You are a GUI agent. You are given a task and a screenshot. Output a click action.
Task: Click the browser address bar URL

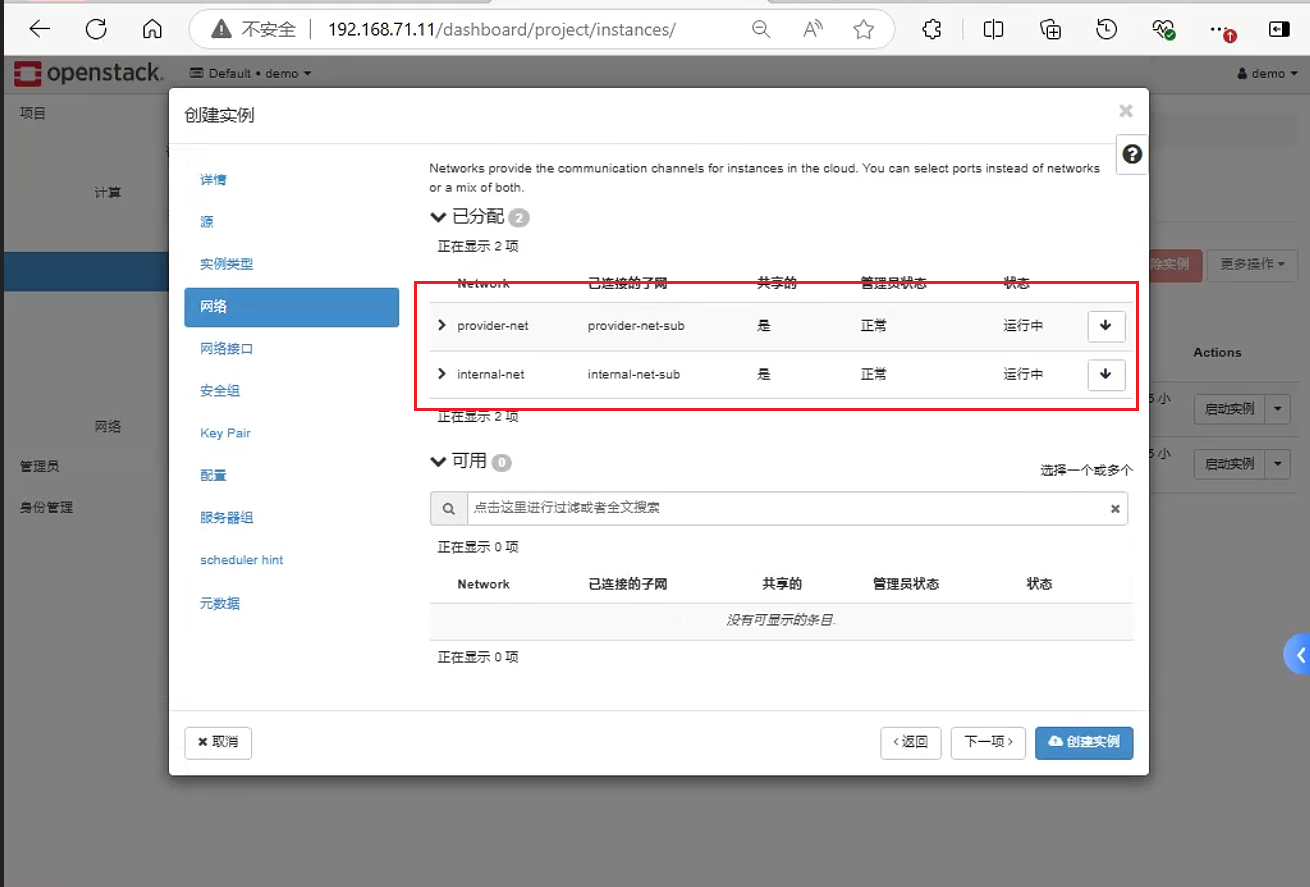502,29
